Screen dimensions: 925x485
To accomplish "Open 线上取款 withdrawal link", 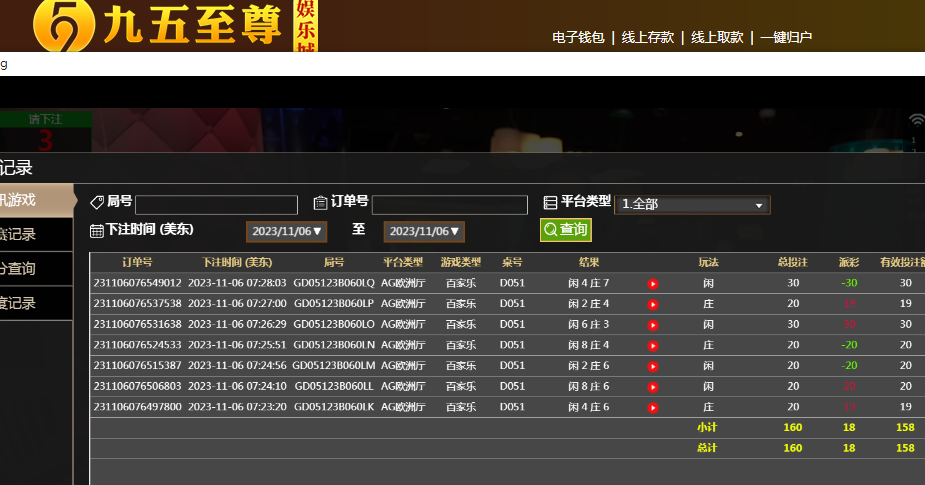I will 717,38.
